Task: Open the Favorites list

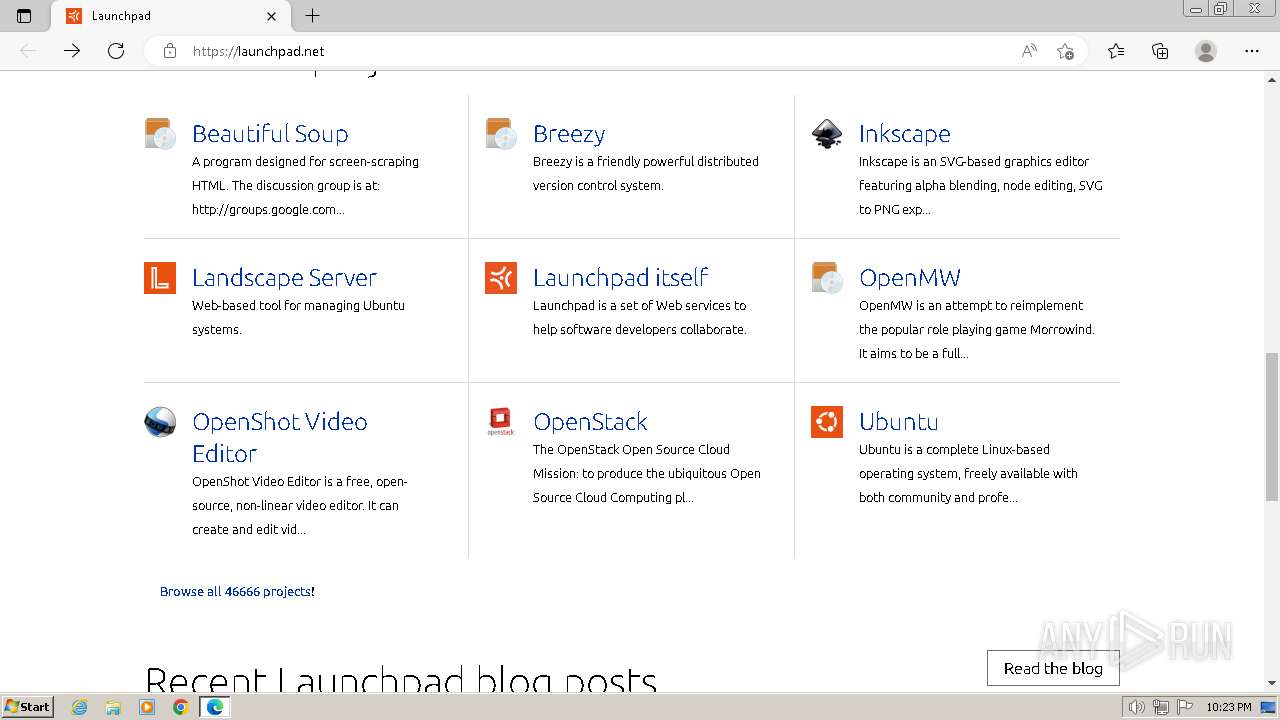Action: [1116, 51]
